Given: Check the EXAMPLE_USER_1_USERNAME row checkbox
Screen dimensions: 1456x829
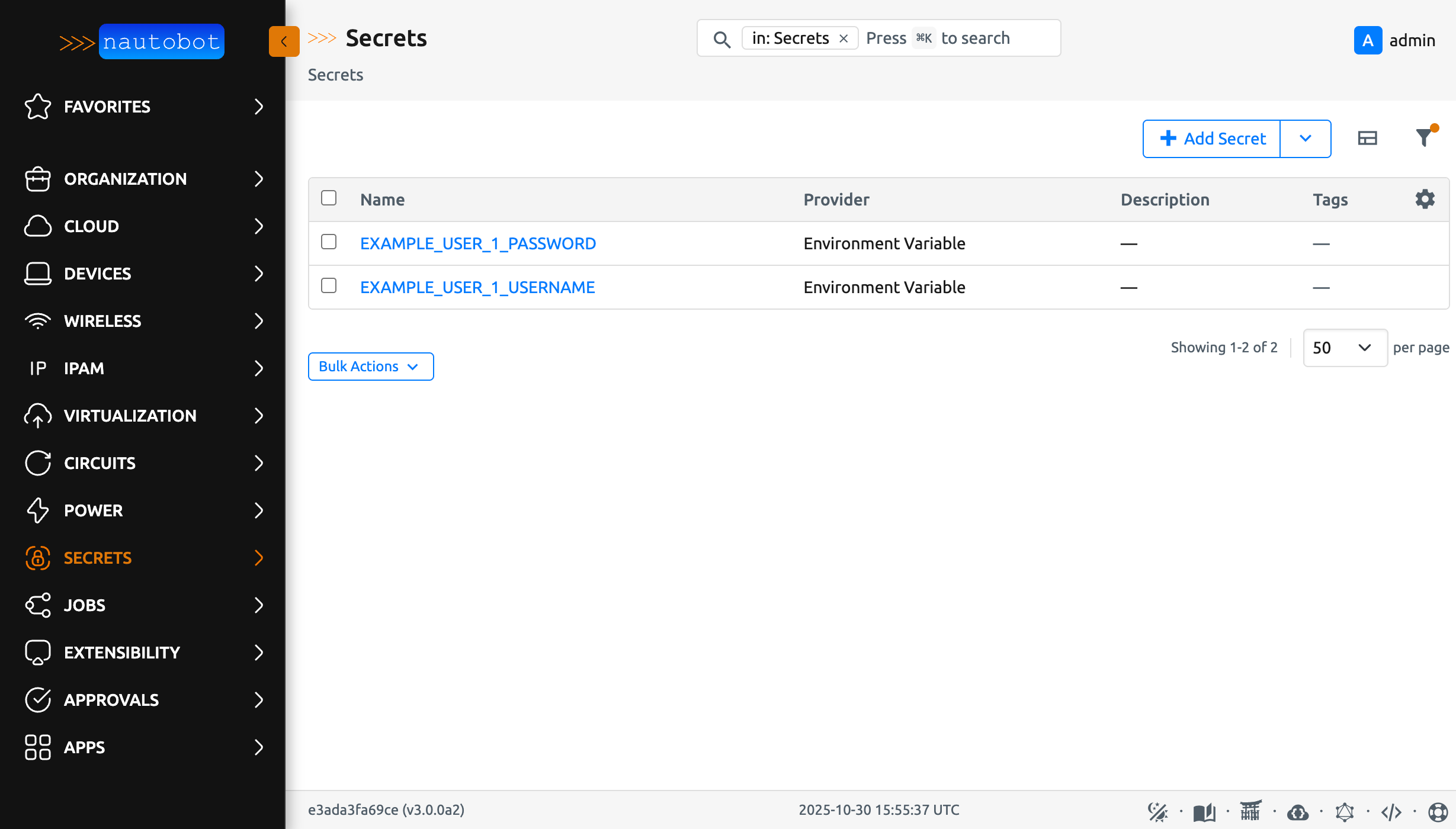Looking at the screenshot, I should point(329,286).
